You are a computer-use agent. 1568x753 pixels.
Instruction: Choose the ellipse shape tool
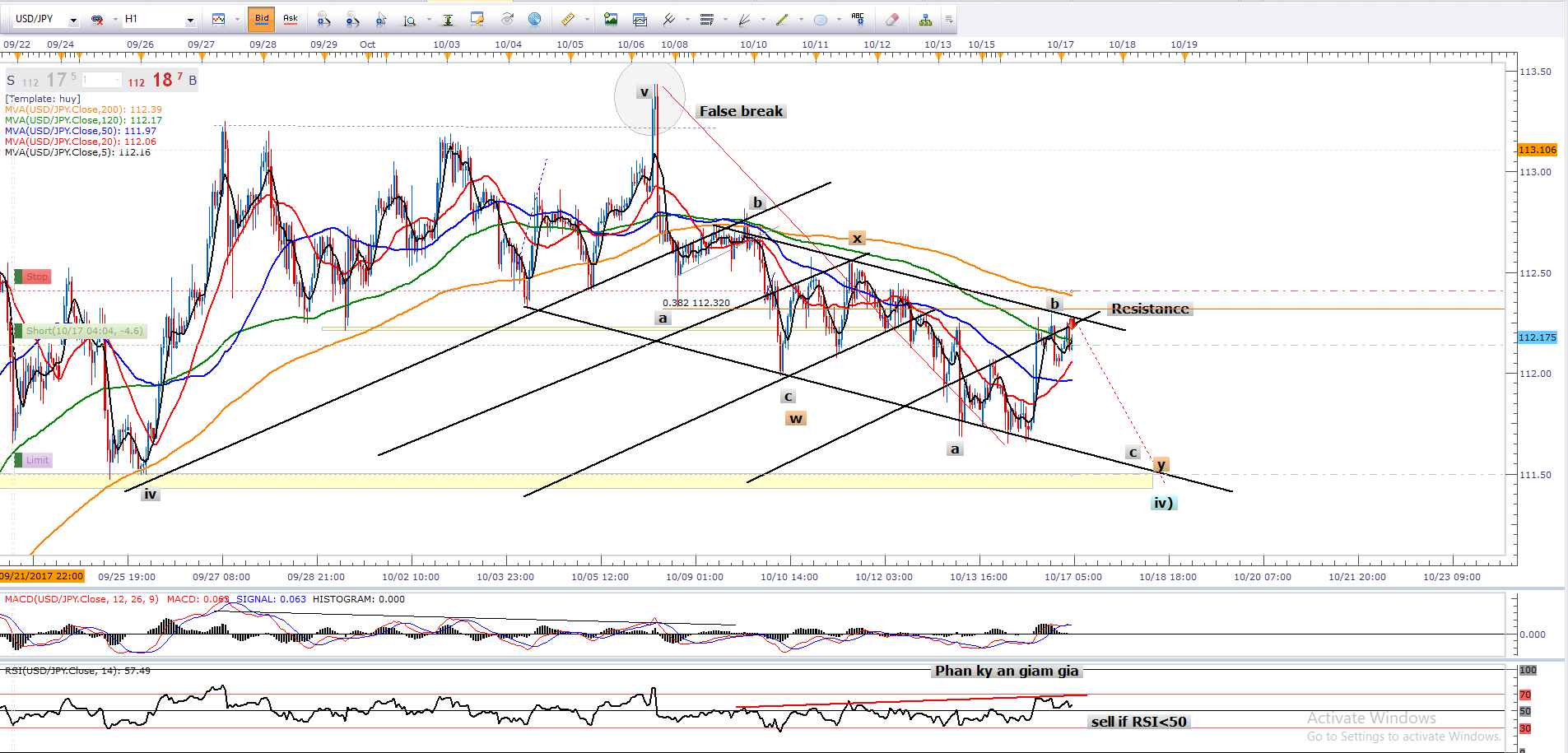[x=820, y=19]
